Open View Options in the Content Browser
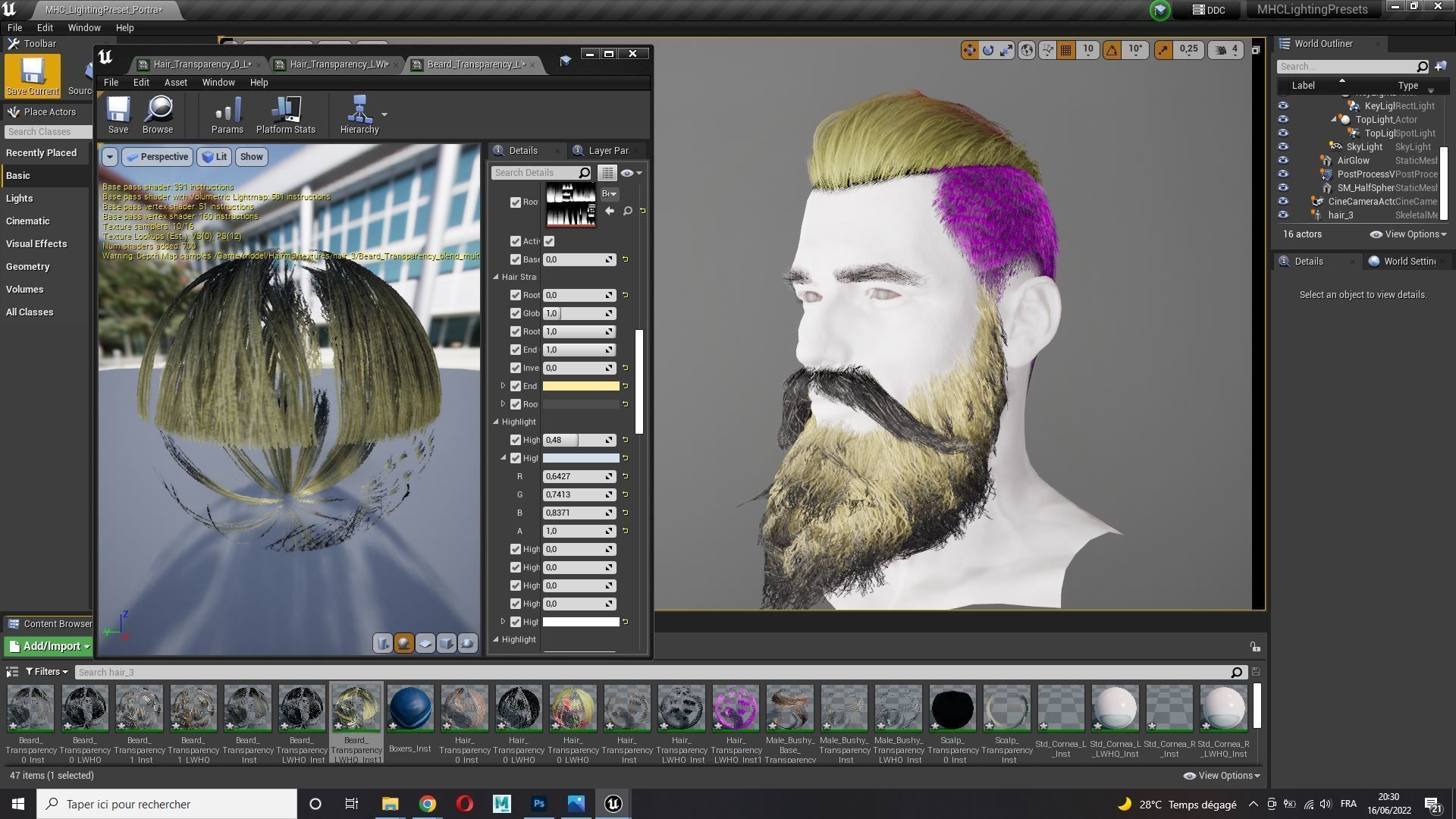The image size is (1456, 819). click(x=1222, y=776)
